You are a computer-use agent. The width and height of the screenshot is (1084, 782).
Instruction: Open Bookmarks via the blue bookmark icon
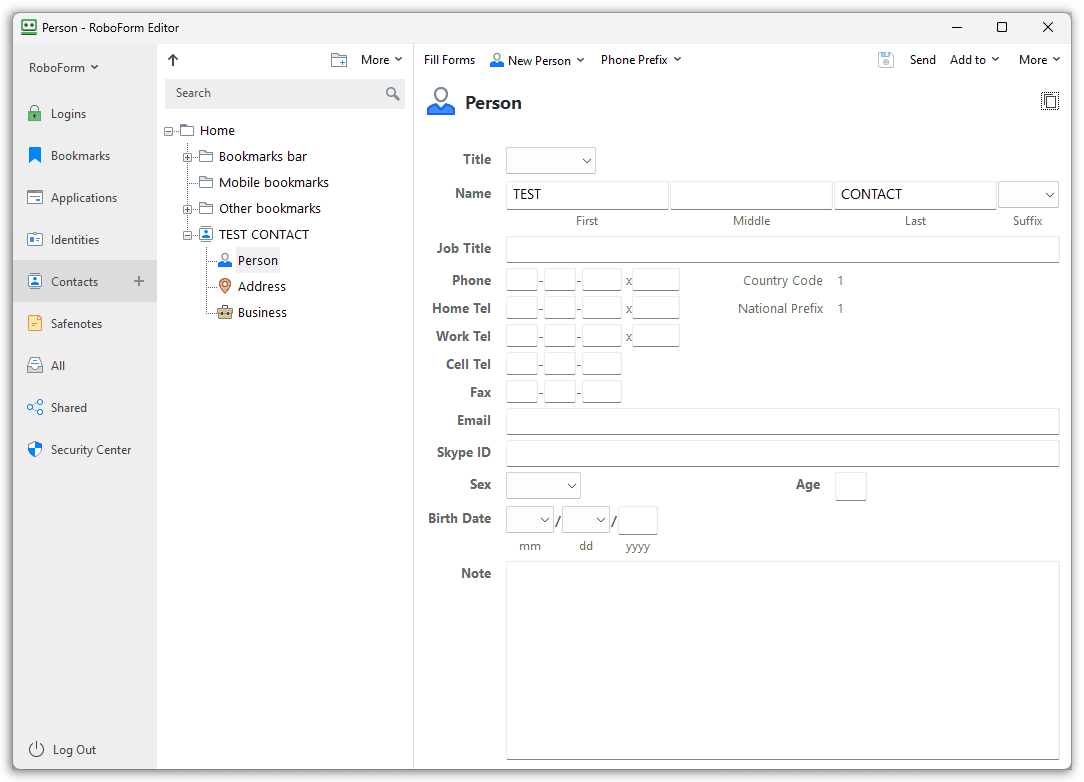(35, 156)
